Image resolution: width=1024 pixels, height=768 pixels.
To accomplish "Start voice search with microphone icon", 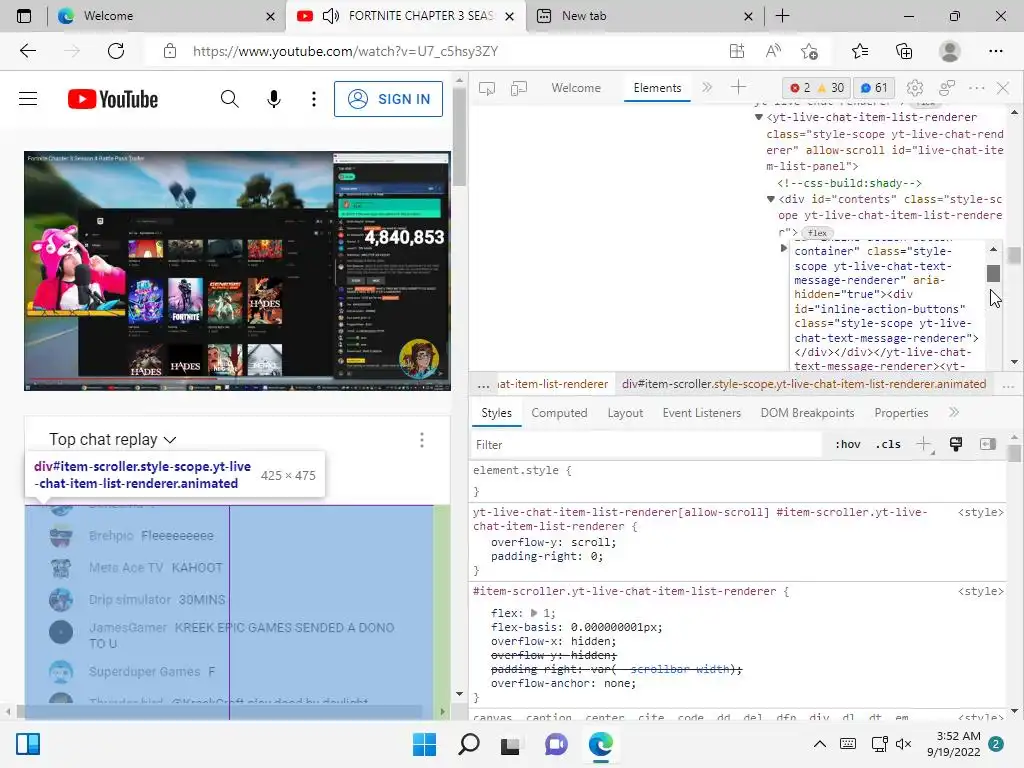I will pyautogui.click(x=274, y=99).
